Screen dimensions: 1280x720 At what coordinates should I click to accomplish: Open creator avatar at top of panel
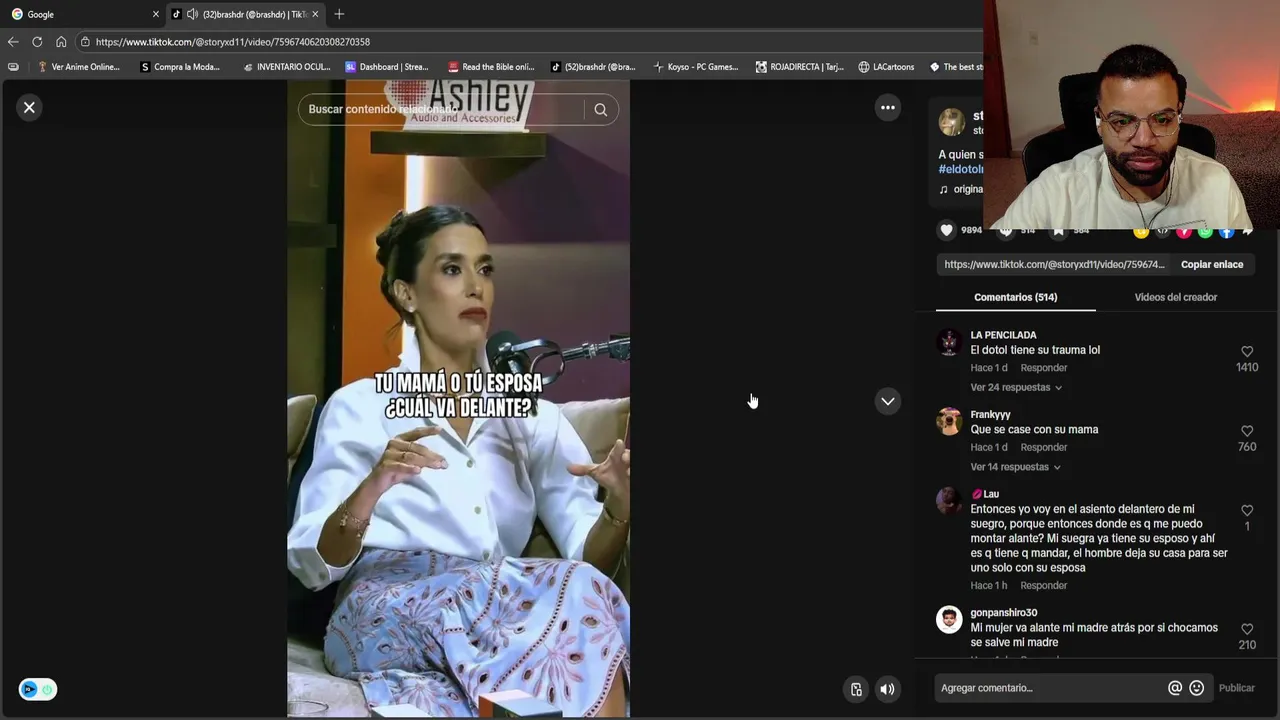tap(951, 122)
